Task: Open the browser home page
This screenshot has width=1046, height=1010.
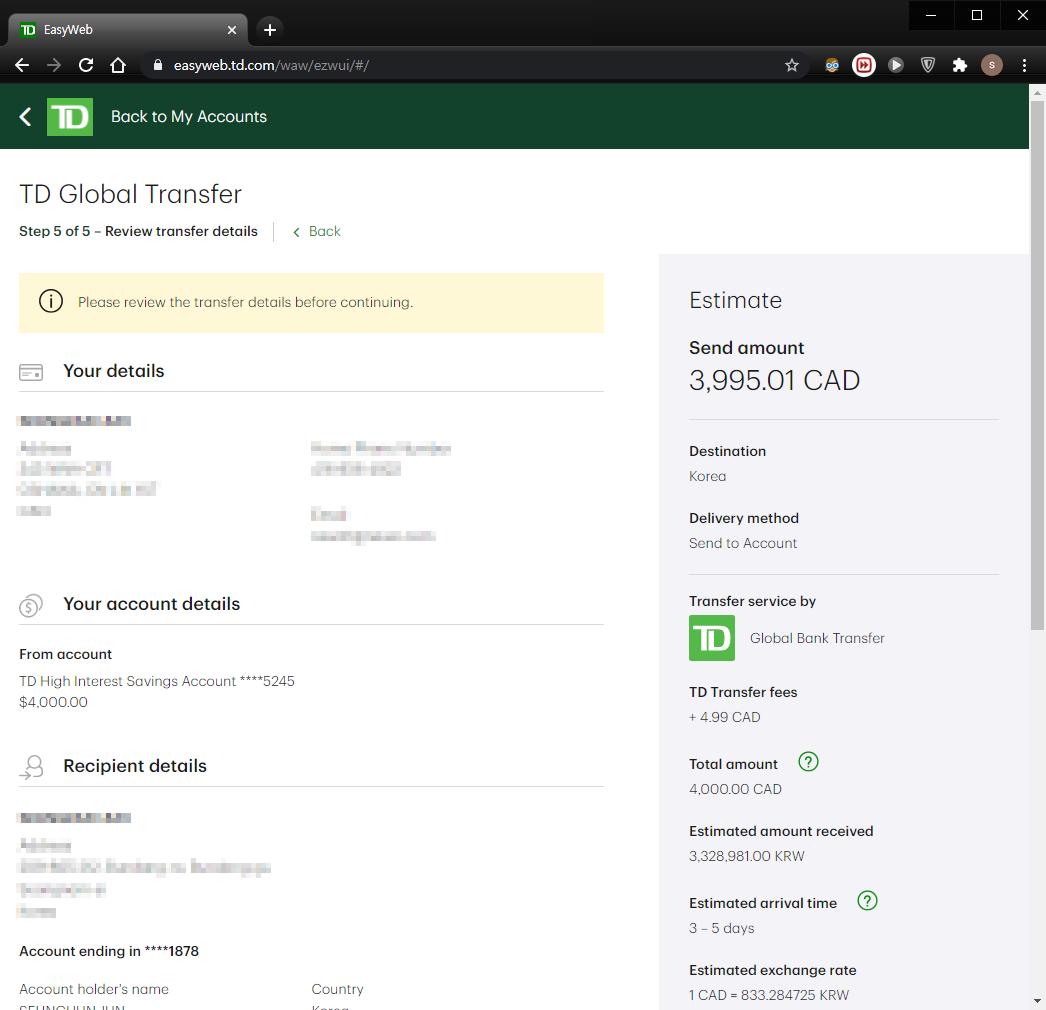Action: (118, 65)
